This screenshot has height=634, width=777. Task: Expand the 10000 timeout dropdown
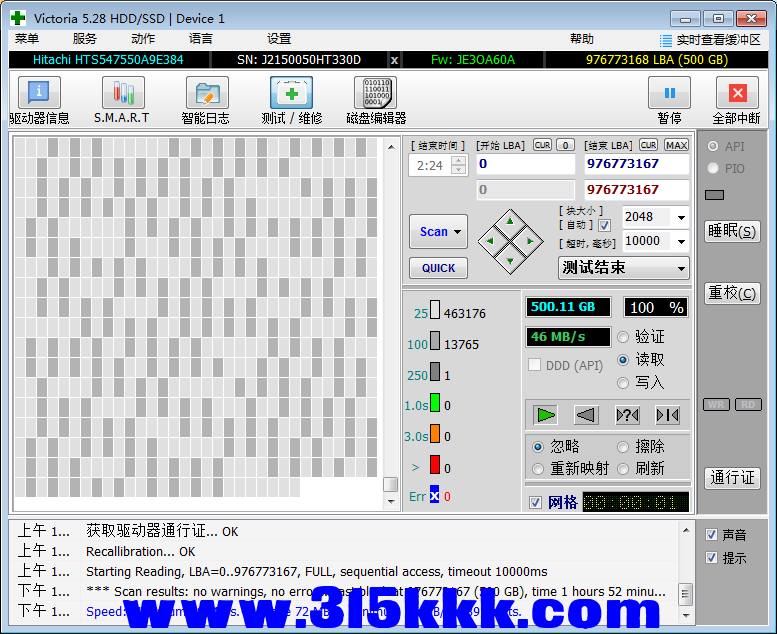click(x=681, y=242)
